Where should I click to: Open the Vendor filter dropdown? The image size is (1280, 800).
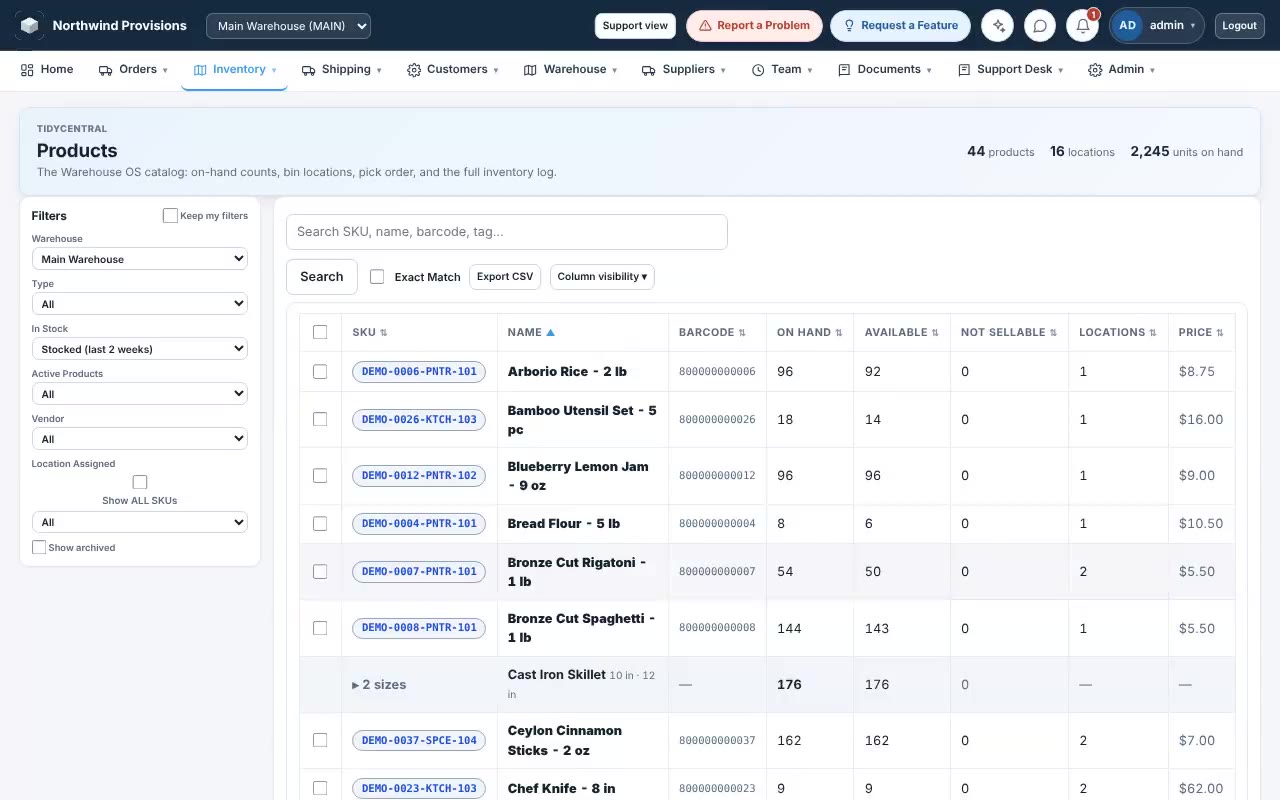(139, 439)
